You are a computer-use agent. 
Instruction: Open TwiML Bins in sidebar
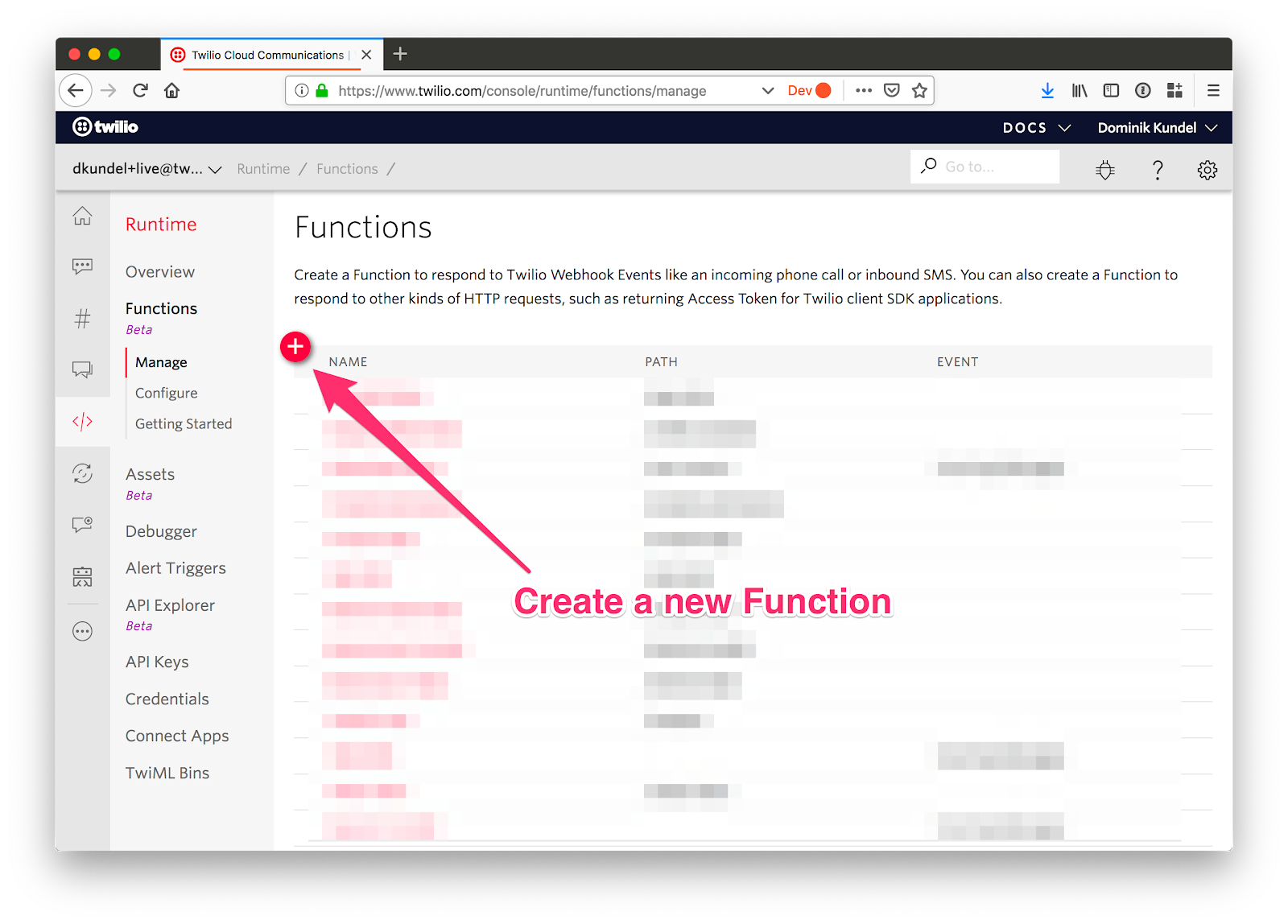(167, 773)
